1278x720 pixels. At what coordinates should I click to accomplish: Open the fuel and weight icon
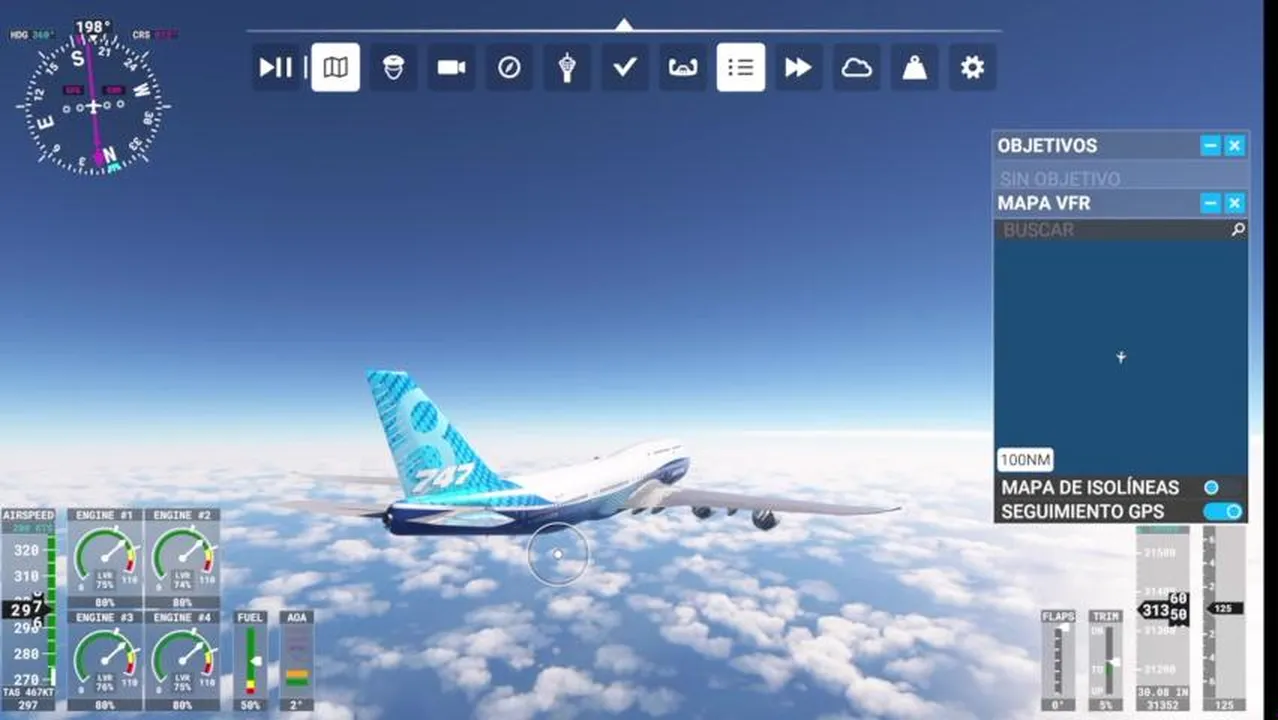tap(915, 67)
